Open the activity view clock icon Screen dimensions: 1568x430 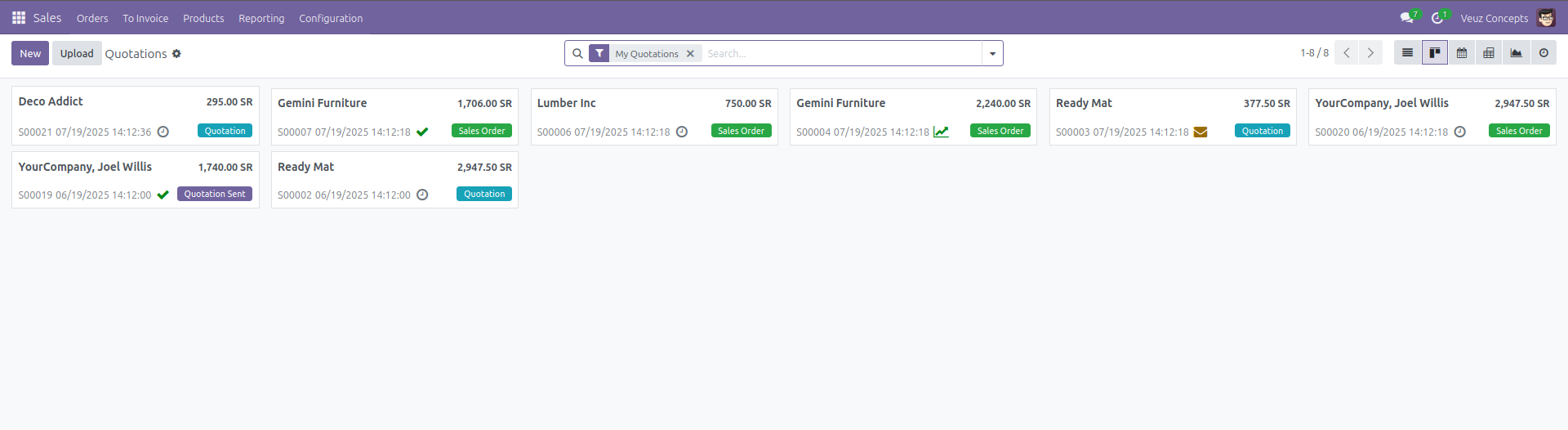[x=1543, y=53]
